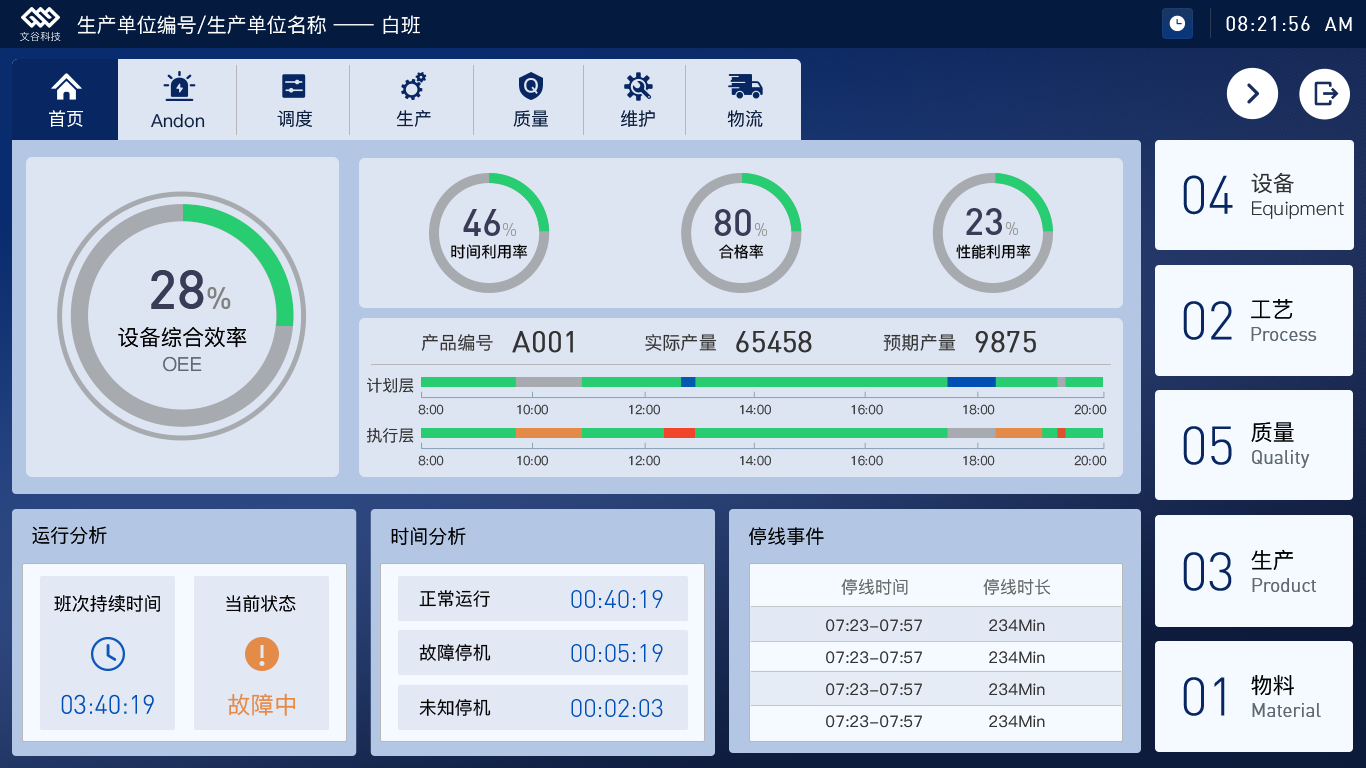Open the 02 工艺 Process card

click(1254, 320)
